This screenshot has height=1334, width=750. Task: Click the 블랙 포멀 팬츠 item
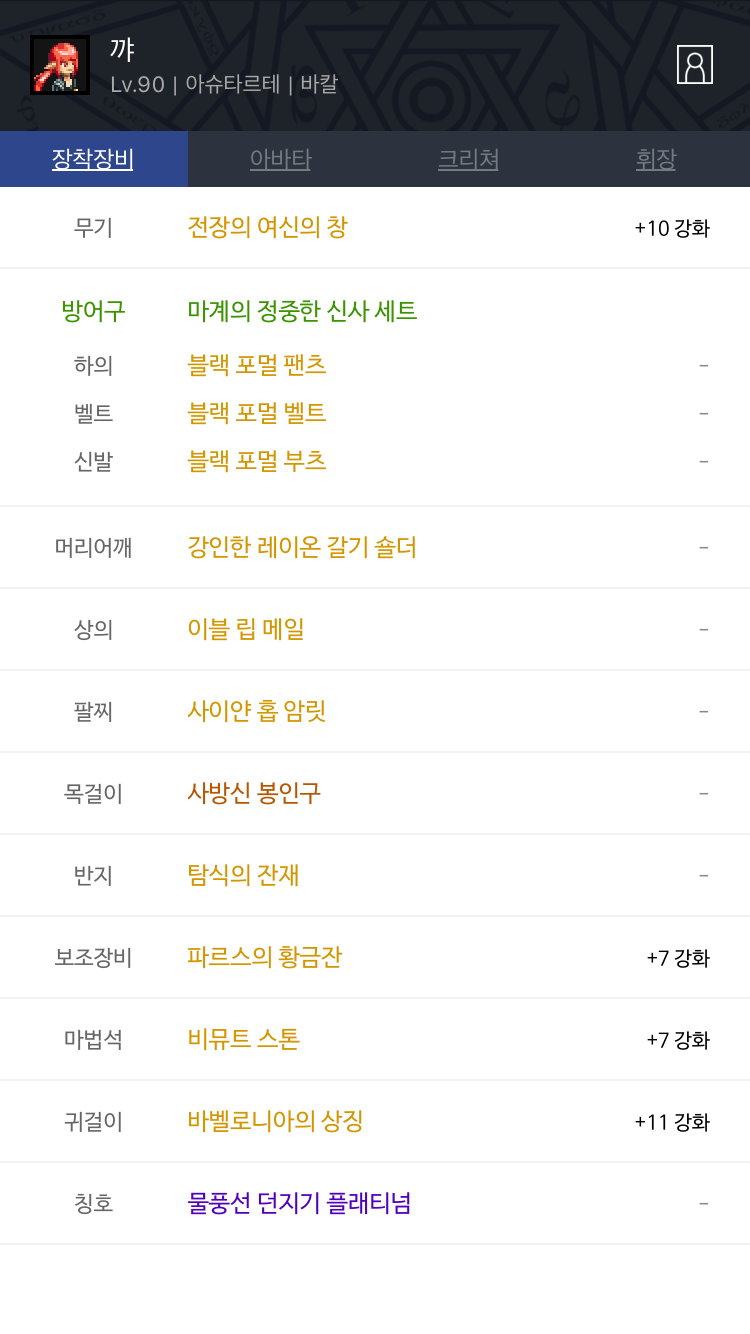[257, 365]
